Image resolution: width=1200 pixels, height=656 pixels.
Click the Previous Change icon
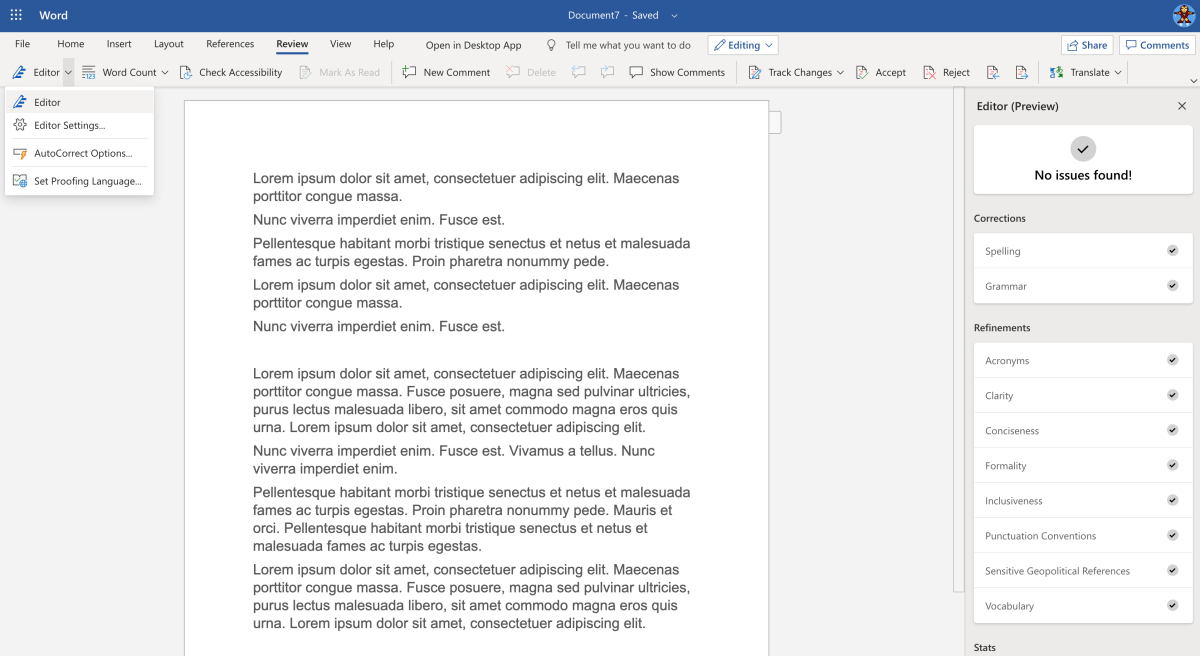click(x=992, y=71)
